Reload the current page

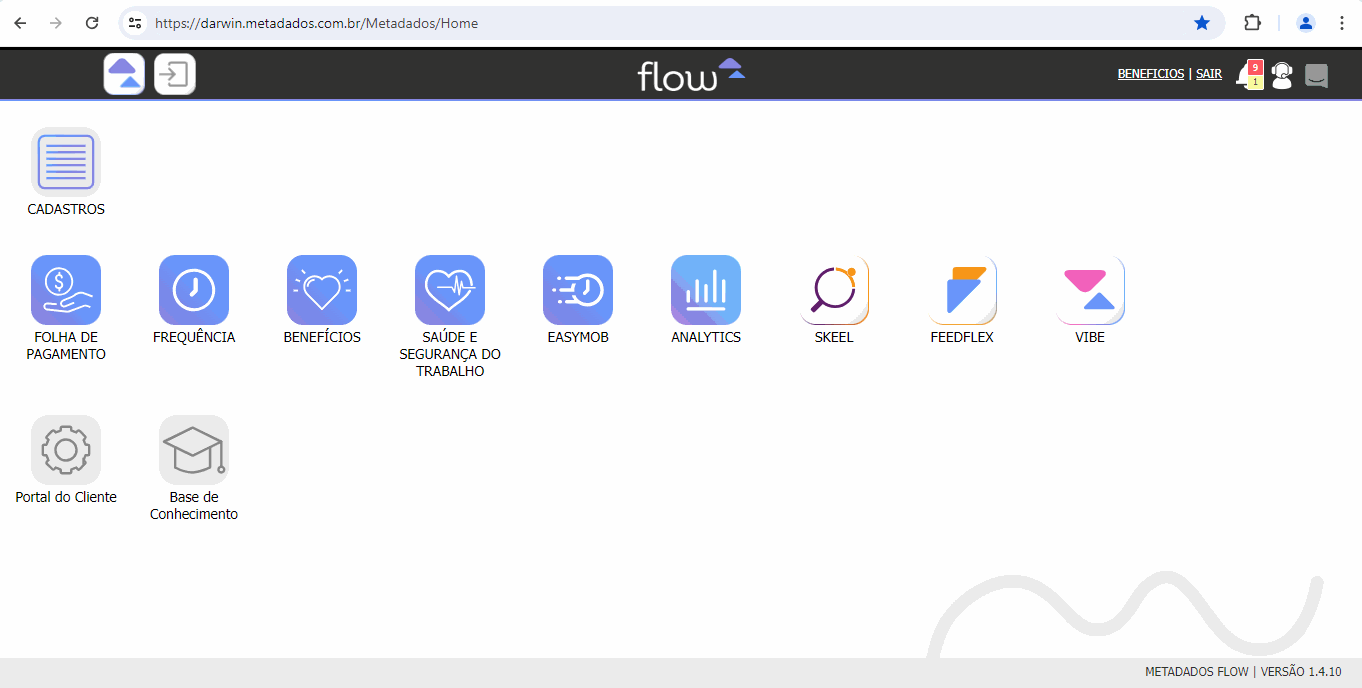pos(92,23)
